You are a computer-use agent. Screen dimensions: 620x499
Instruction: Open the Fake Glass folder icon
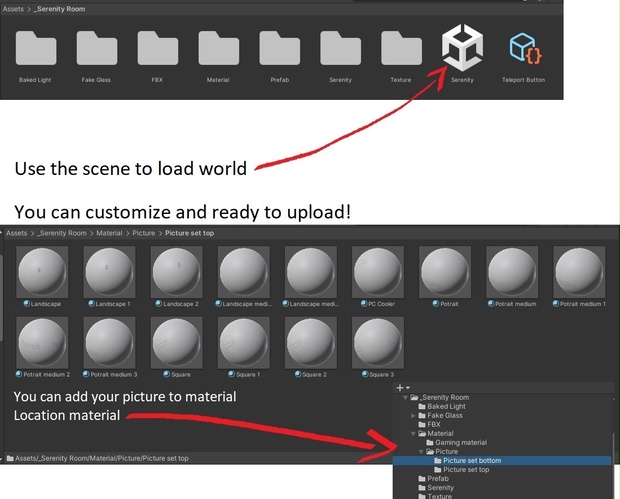click(x=97, y=48)
